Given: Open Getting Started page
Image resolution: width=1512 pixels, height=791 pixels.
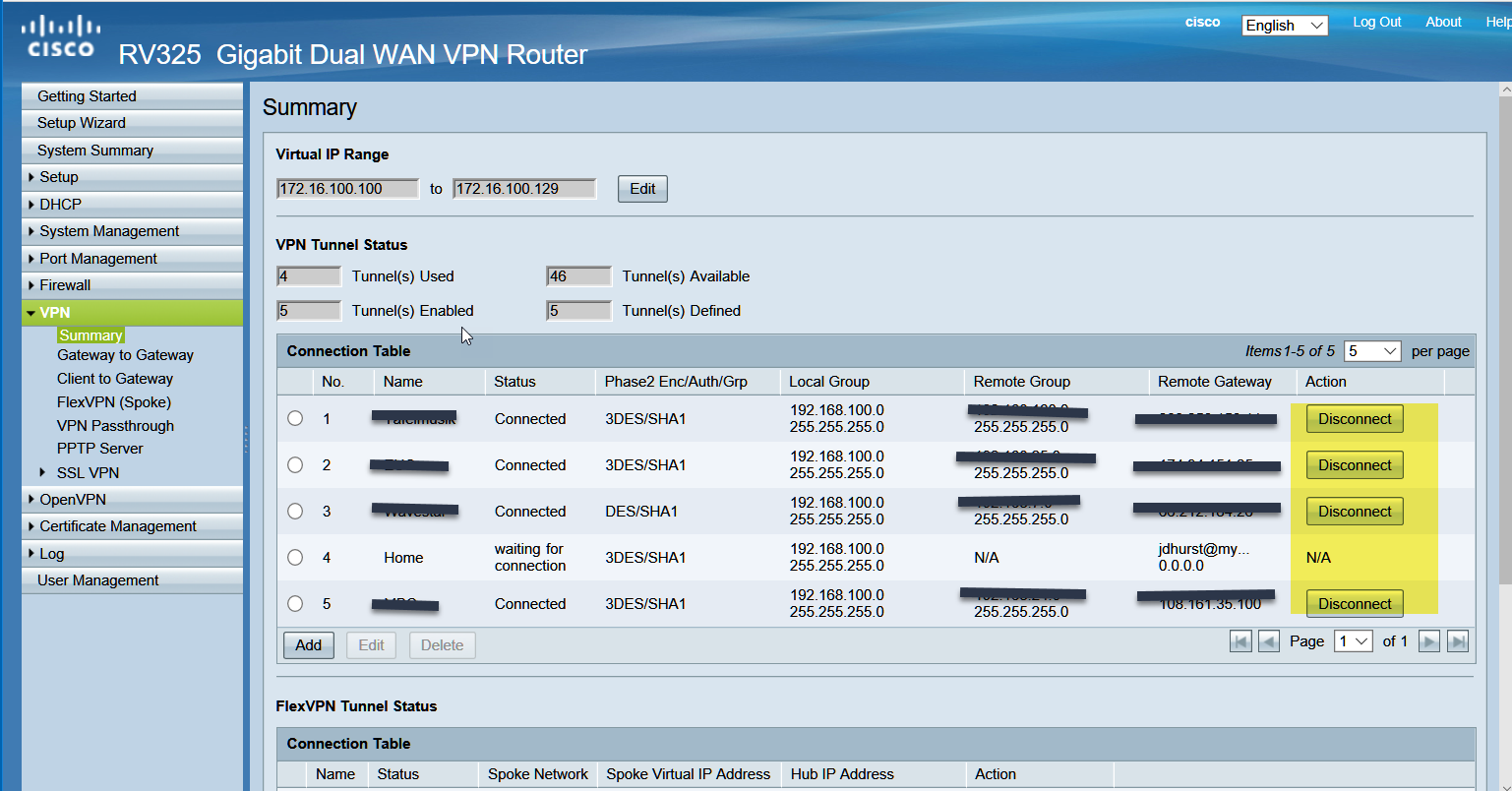Looking at the screenshot, I should tap(132, 96).
